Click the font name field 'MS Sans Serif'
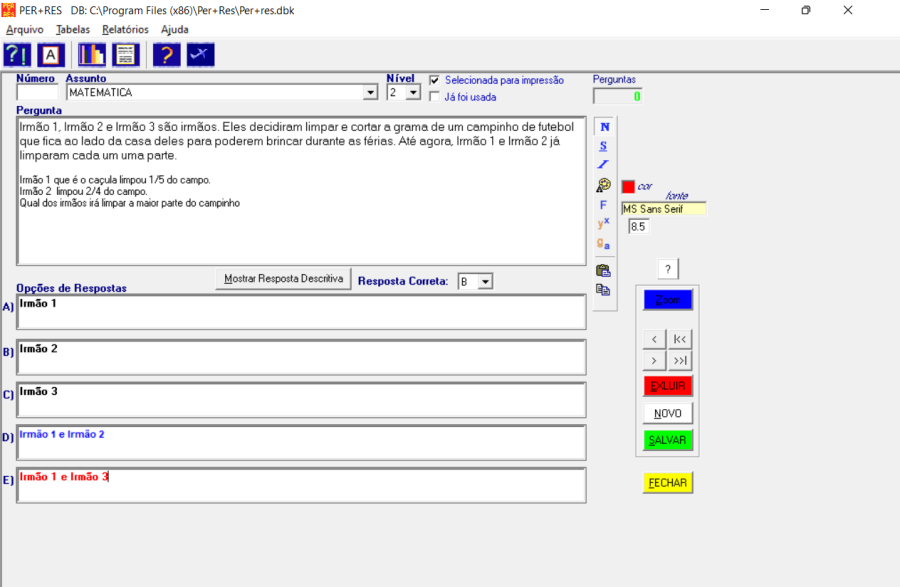The image size is (900, 587). 664,209
